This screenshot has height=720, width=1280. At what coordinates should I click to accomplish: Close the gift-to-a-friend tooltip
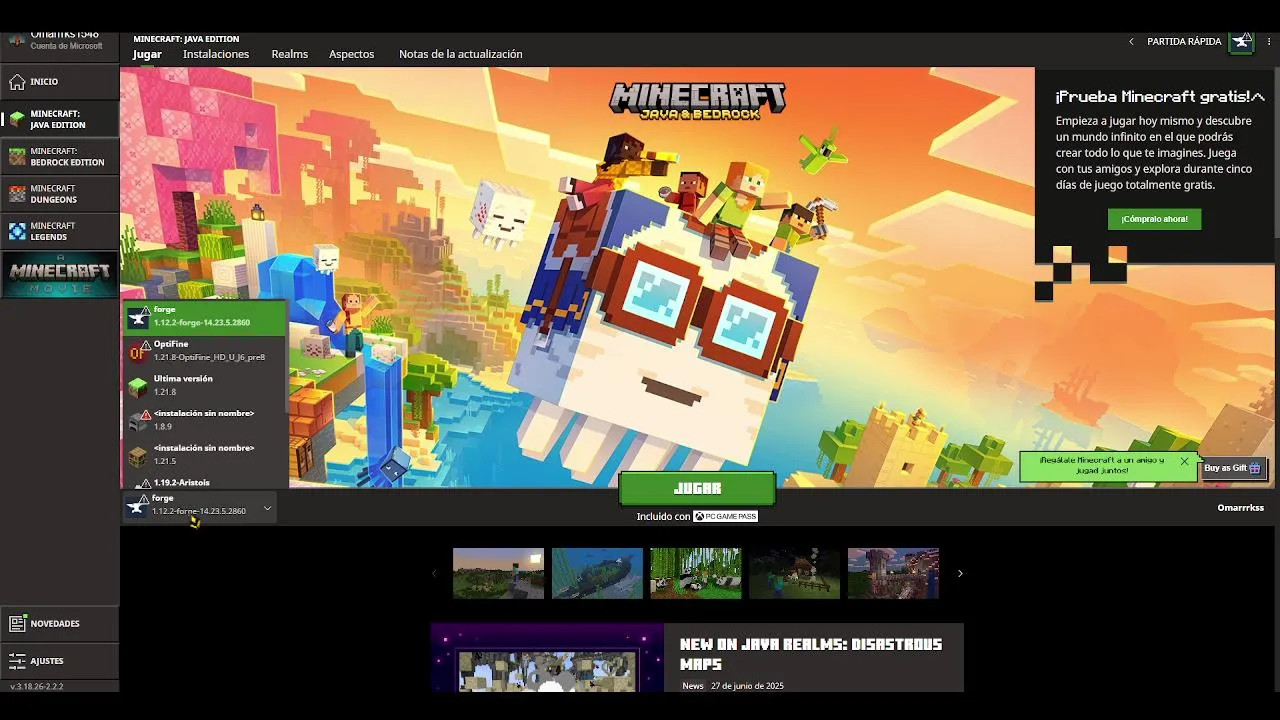point(1184,461)
